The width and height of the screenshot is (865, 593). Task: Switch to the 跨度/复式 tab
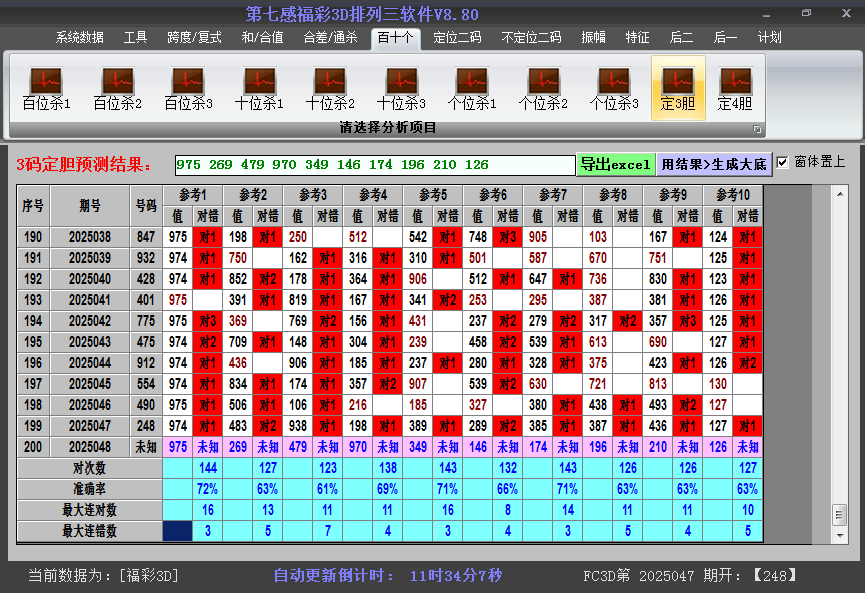(194, 38)
